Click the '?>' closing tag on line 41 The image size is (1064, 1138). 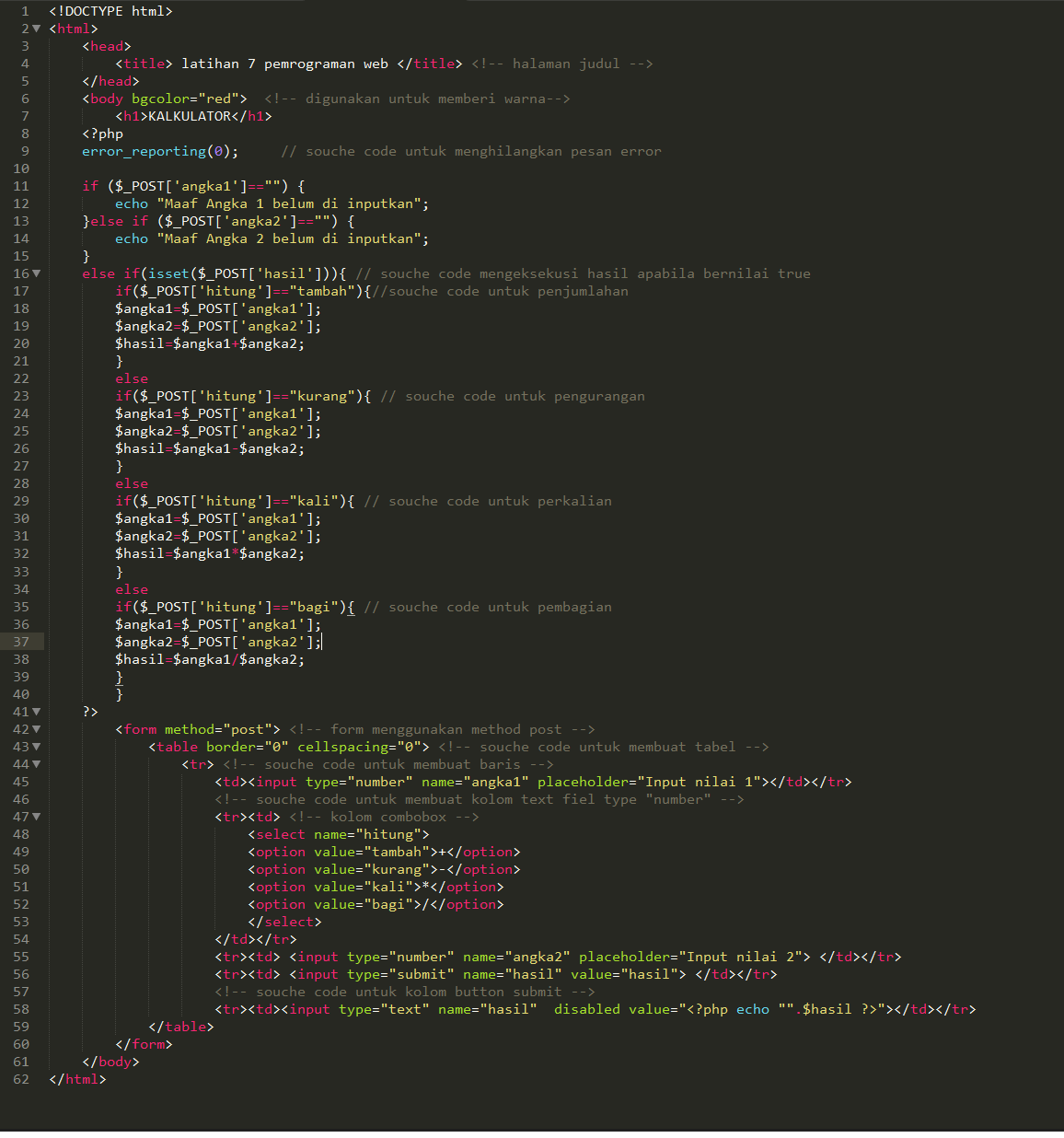[90, 712]
